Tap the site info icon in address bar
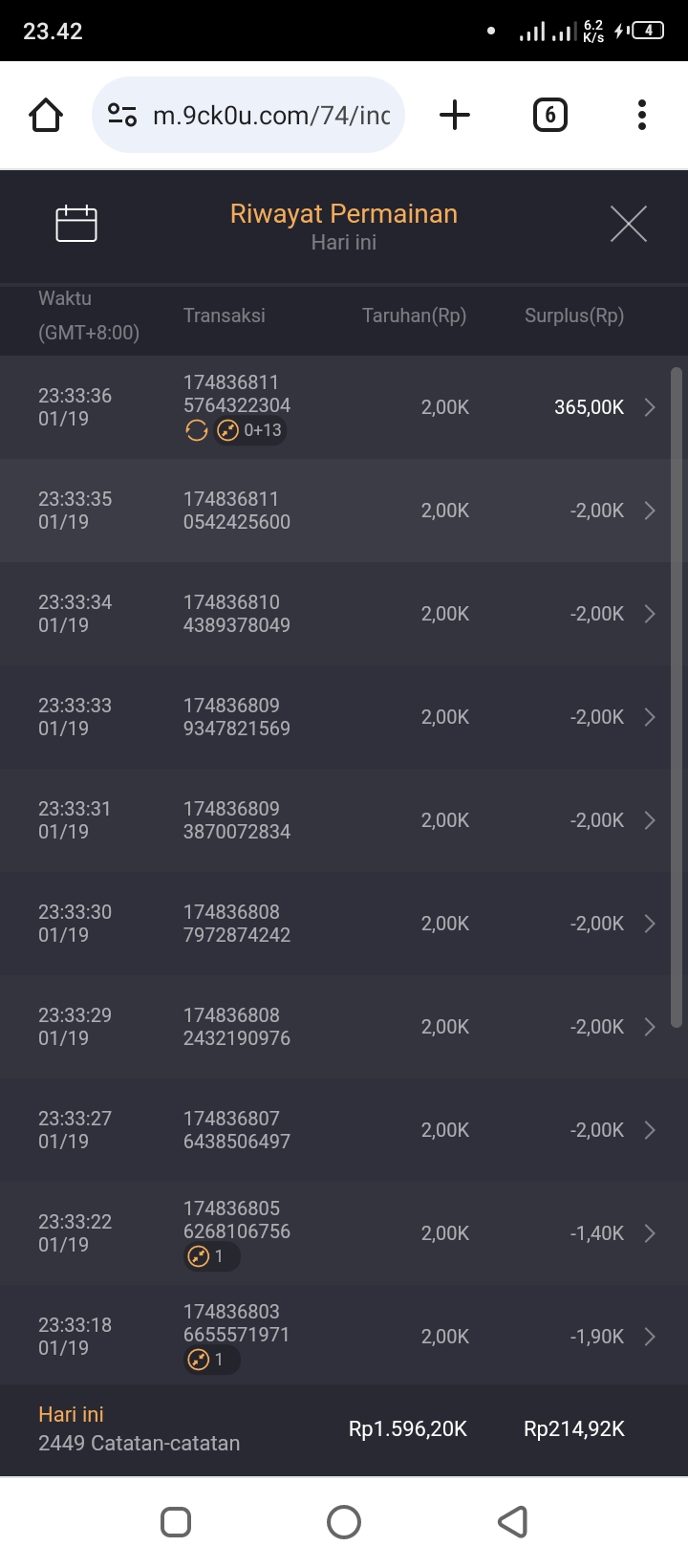The image size is (688, 1568). pyautogui.click(x=122, y=116)
